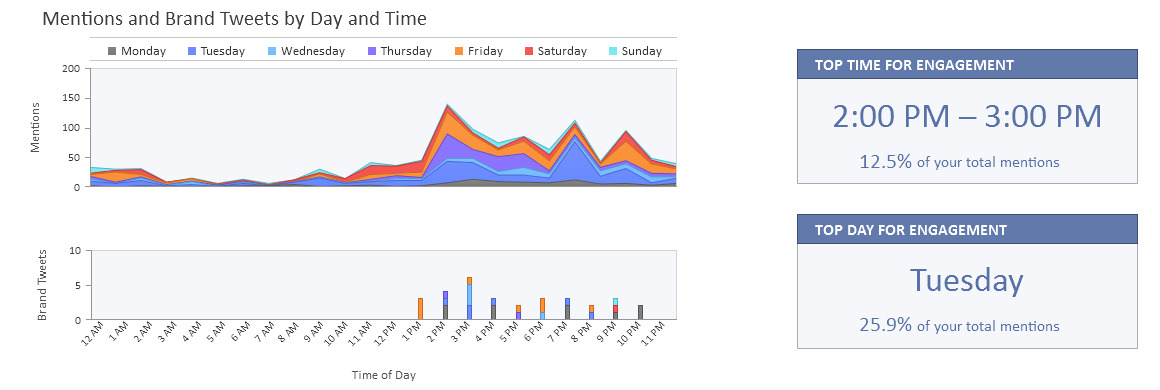Click the chart title Mentions and Brand Tweets
This screenshot has width=1160, height=390.
(235, 19)
